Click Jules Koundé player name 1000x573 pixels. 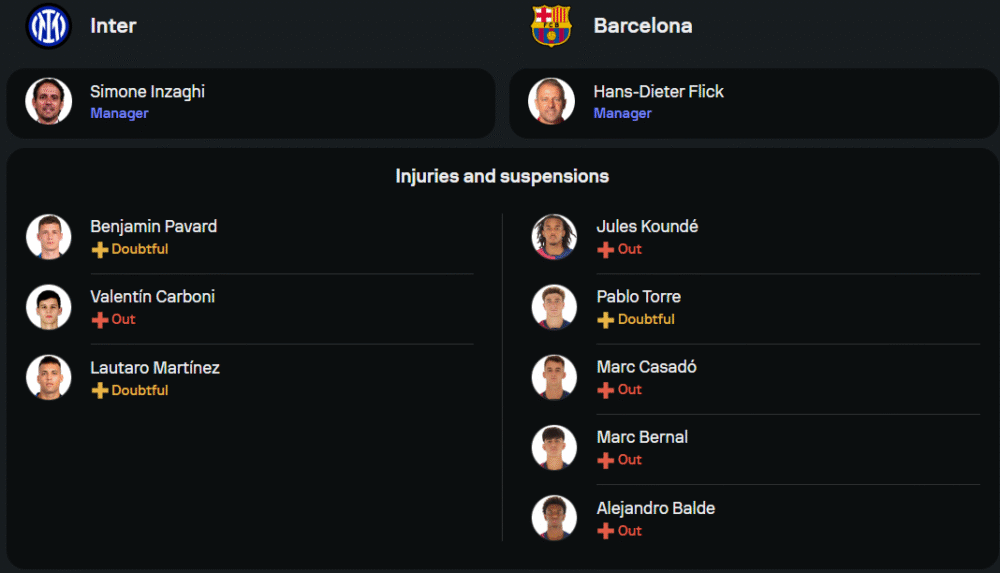tap(647, 227)
